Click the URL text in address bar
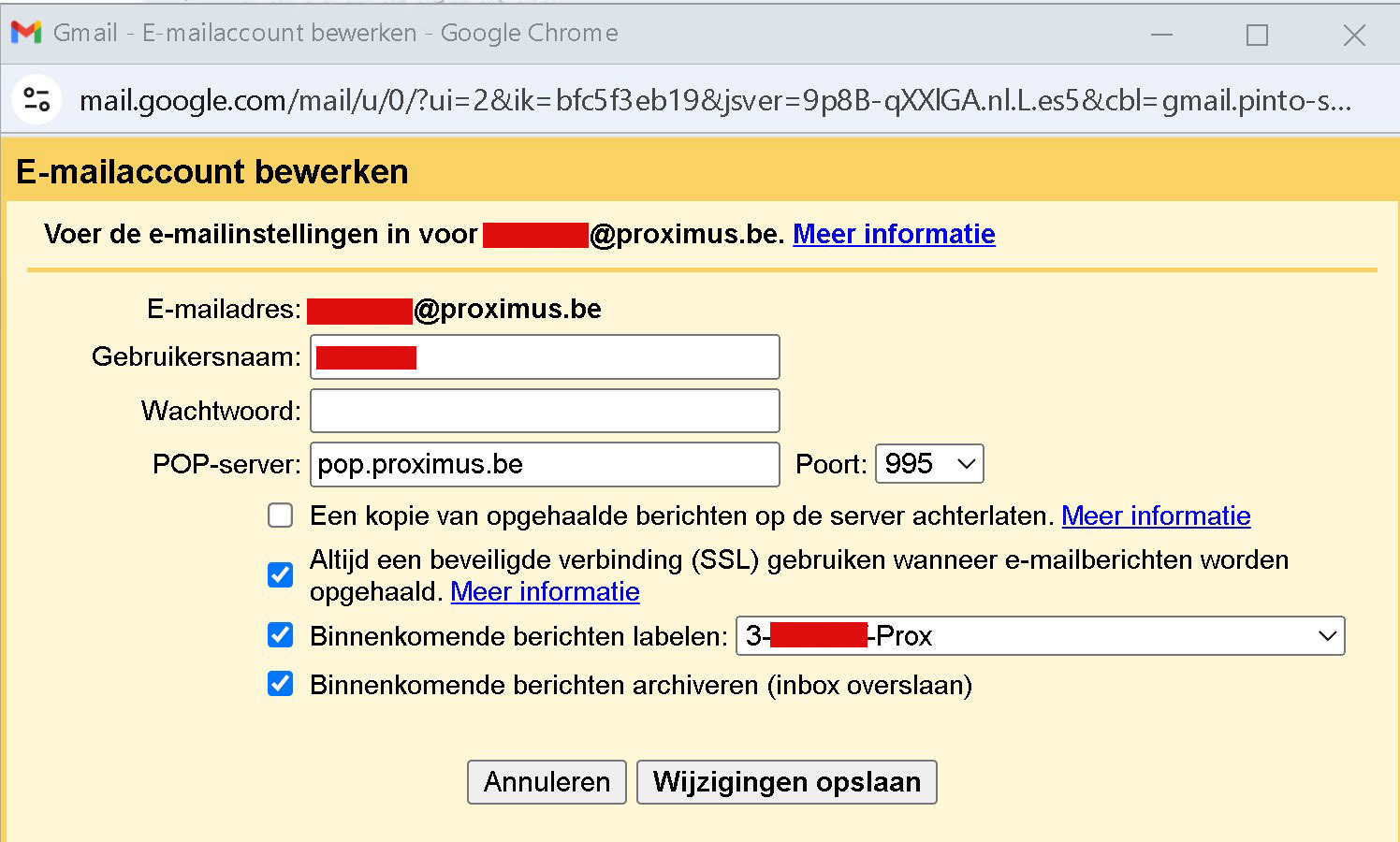The width and height of the screenshot is (1400, 842). [x=715, y=100]
